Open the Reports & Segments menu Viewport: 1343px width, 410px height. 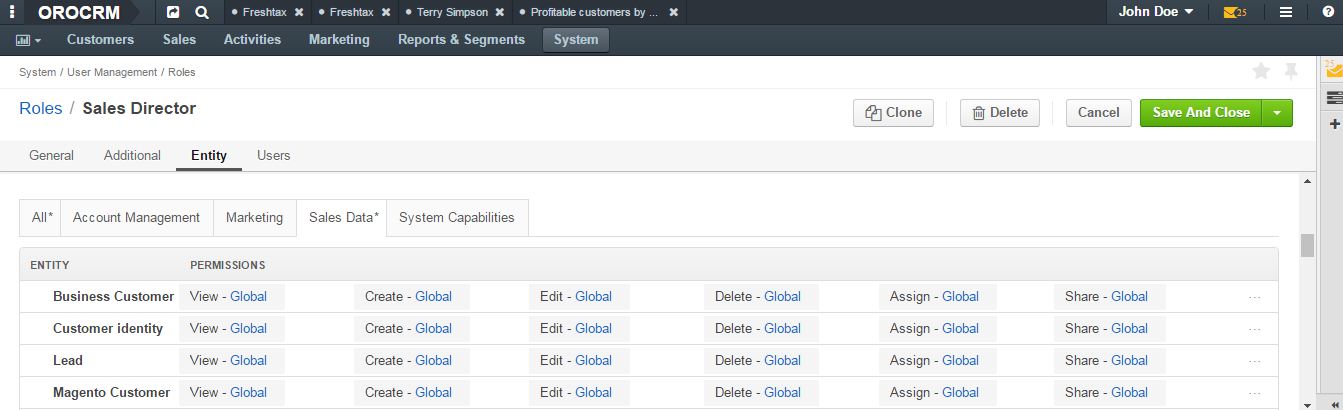[x=461, y=40]
